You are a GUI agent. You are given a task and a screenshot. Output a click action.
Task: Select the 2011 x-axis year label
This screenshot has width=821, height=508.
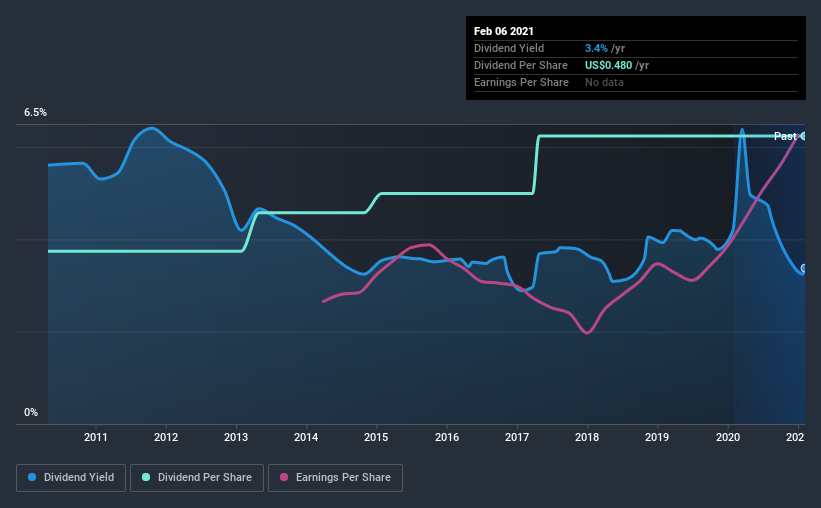96,437
